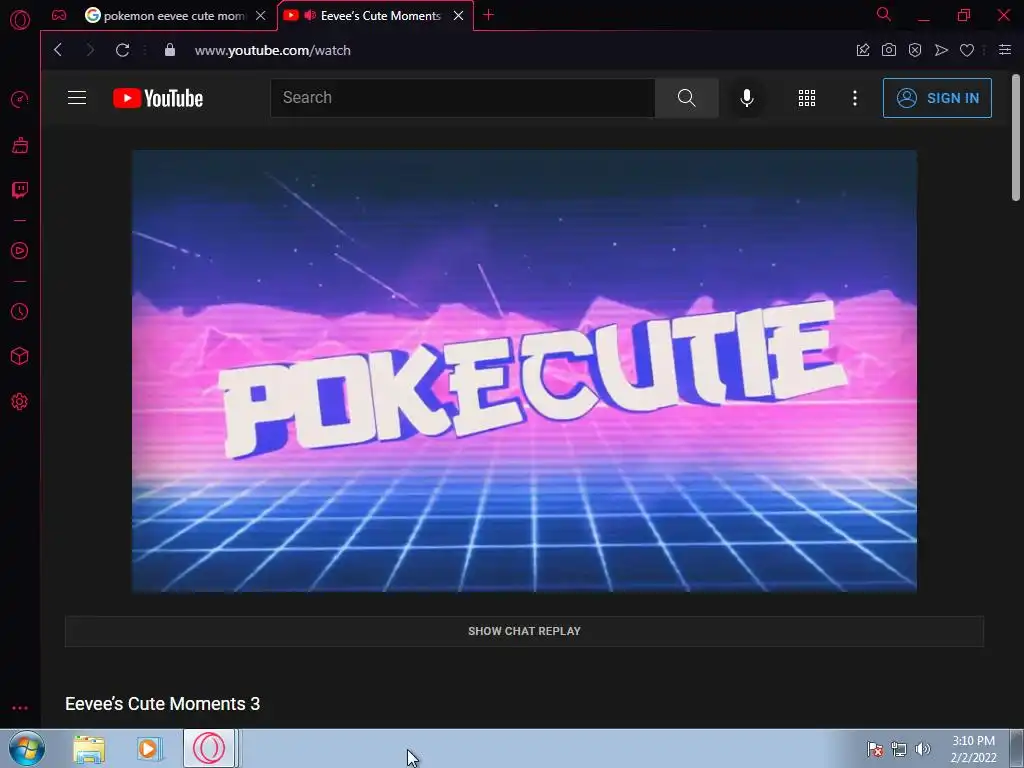Click the YouTube Search input field
Viewport: 1024px width, 768px height.
pyautogui.click(x=462, y=98)
